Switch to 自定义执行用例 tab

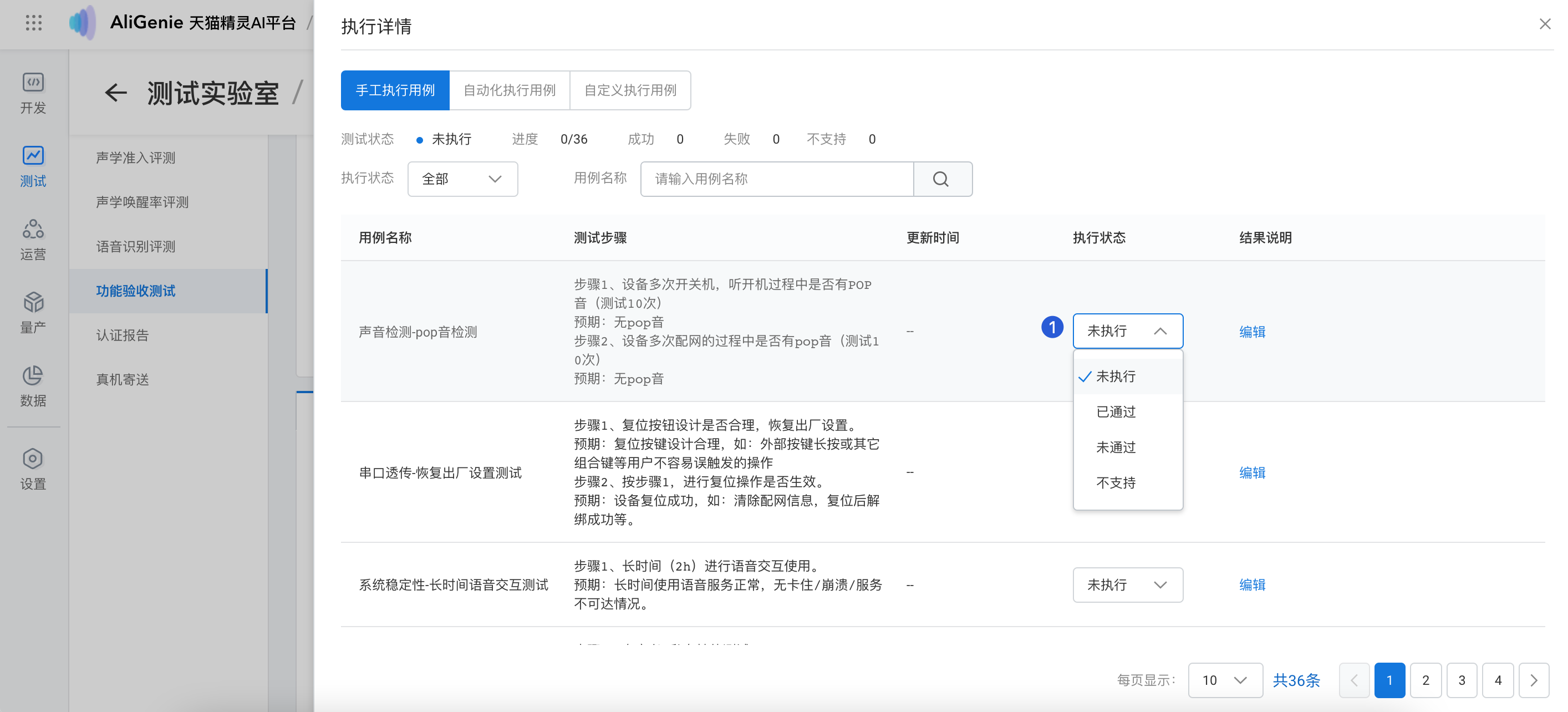click(630, 90)
